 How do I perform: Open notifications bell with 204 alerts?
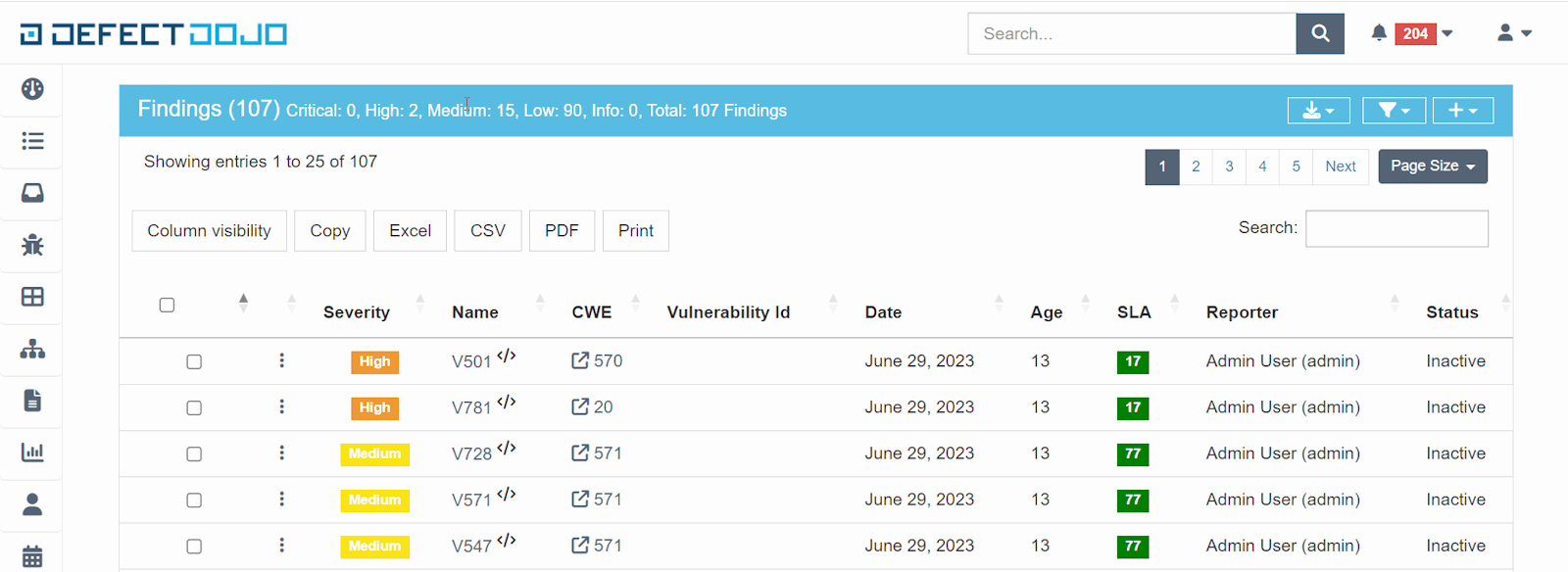point(1411,33)
